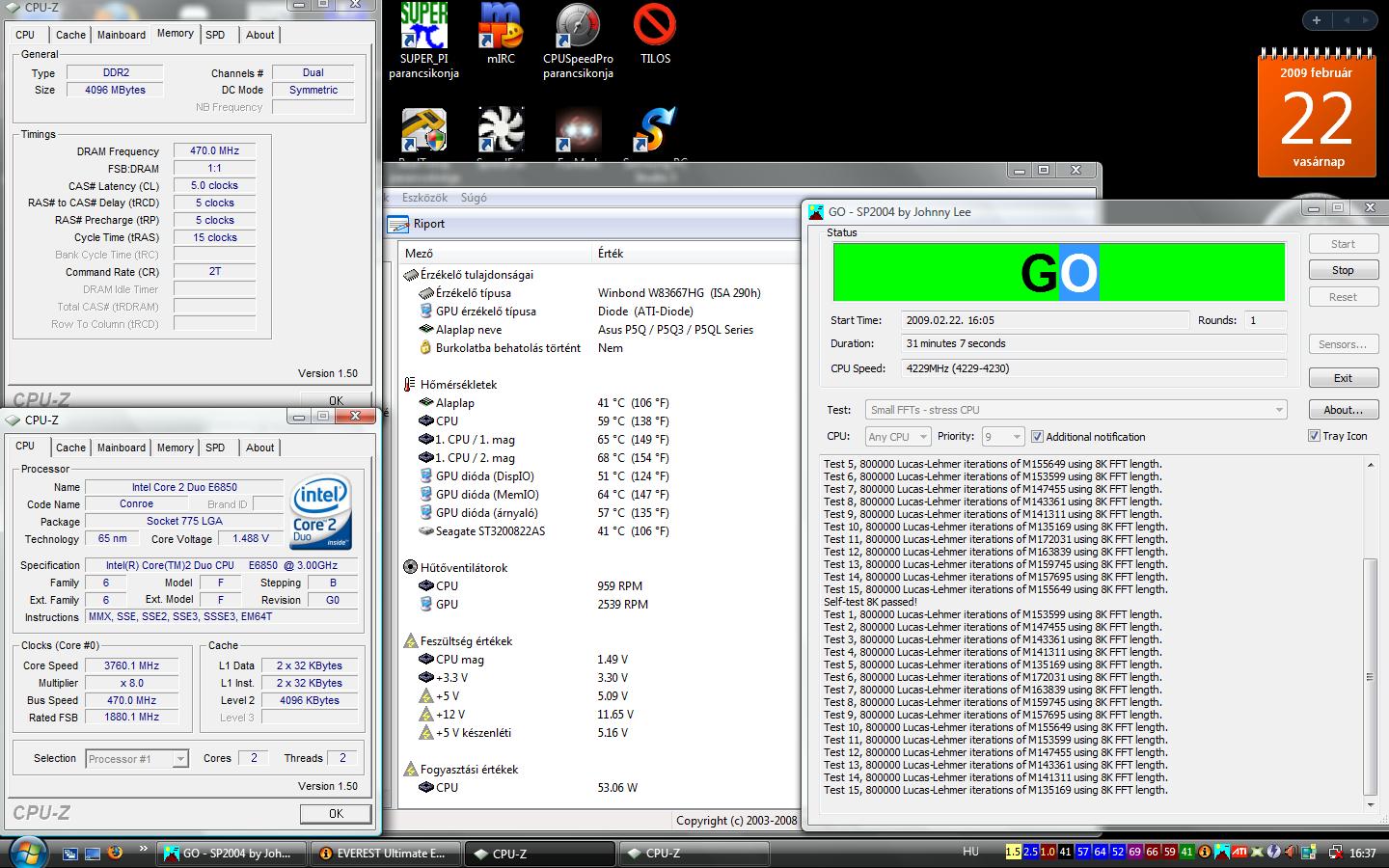This screenshot has width=1389, height=868.
Task: Toggle the Additional notification checkbox
Action: (1037, 437)
